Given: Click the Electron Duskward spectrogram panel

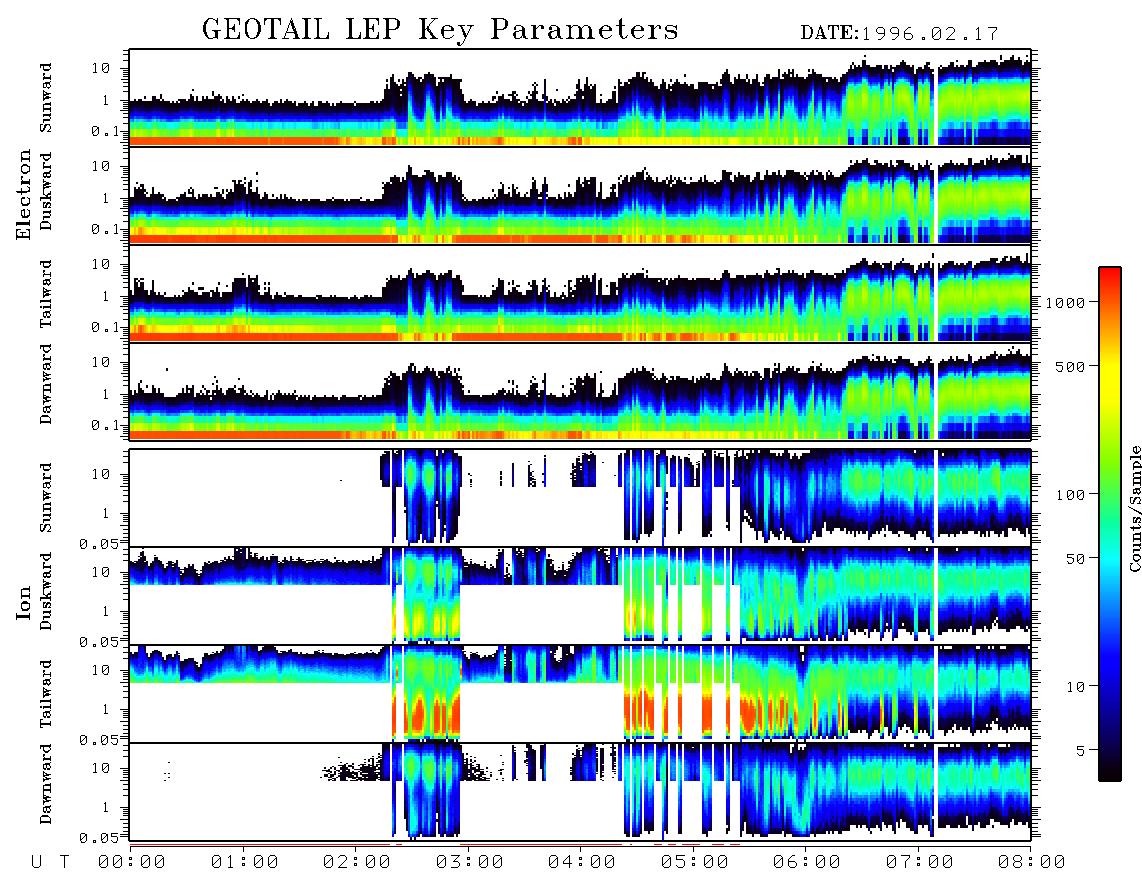Looking at the screenshot, I should [x=580, y=195].
